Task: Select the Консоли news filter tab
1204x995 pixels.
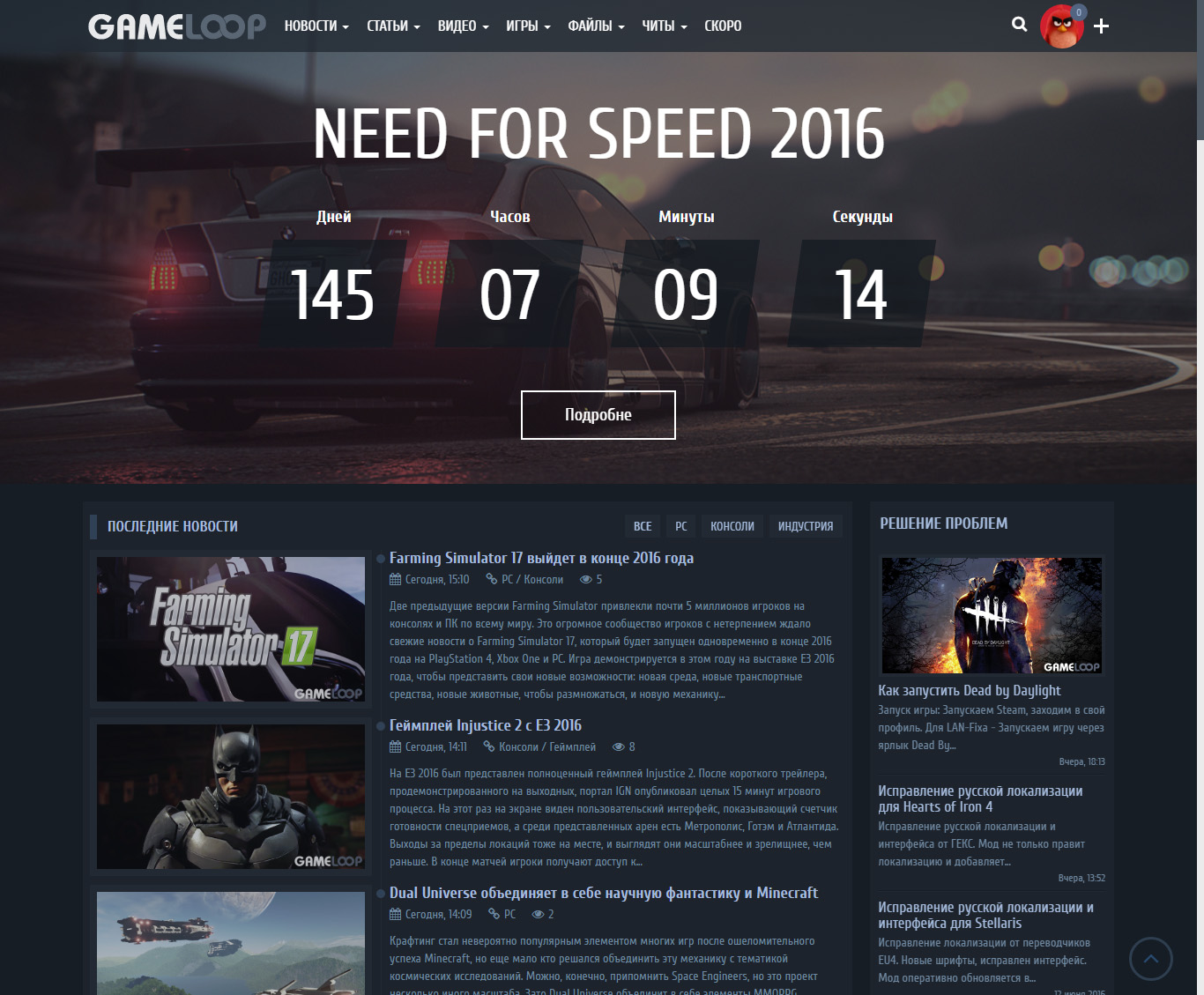Action: click(x=732, y=526)
